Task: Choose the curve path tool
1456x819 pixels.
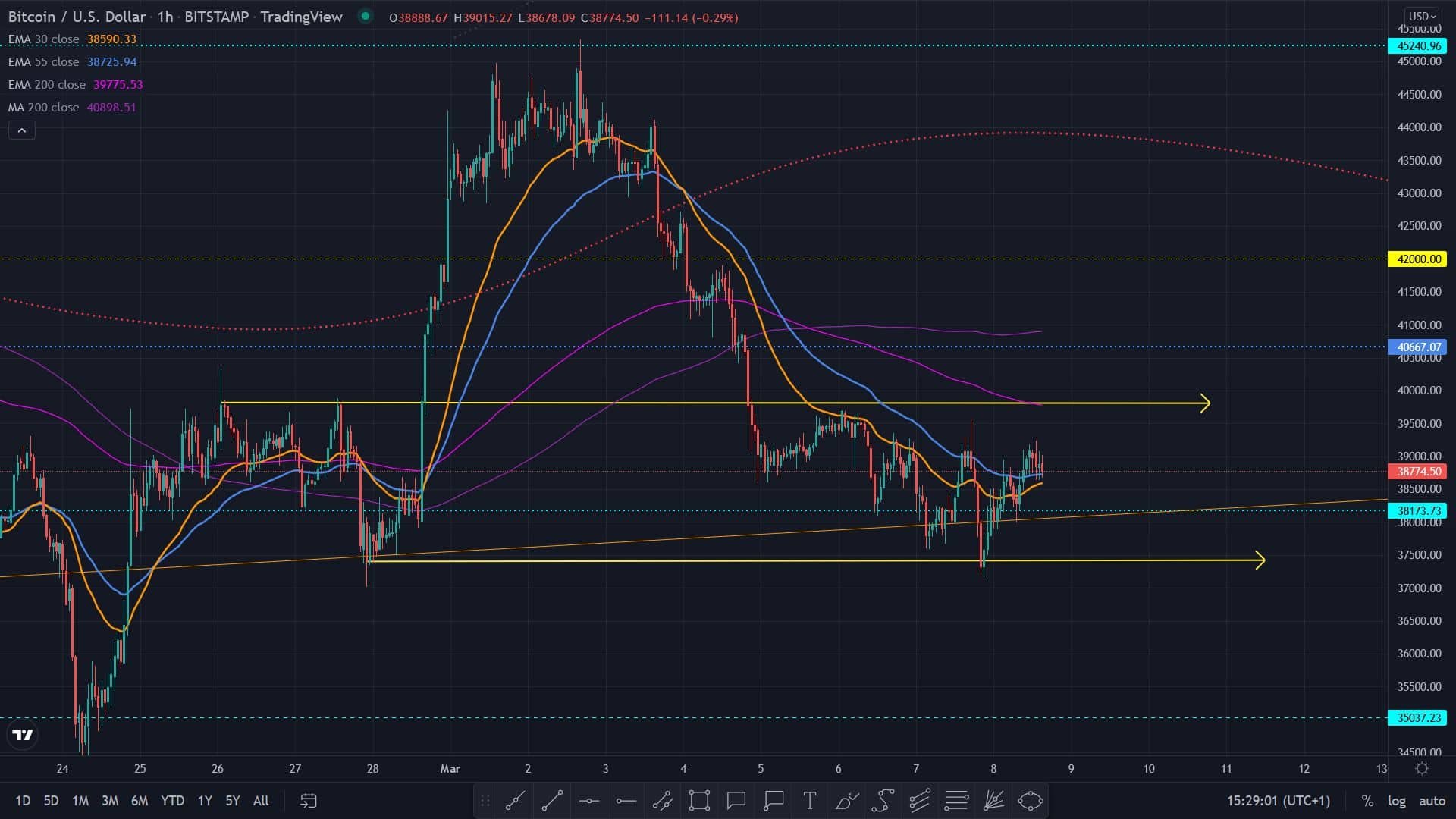Action: pos(883,800)
